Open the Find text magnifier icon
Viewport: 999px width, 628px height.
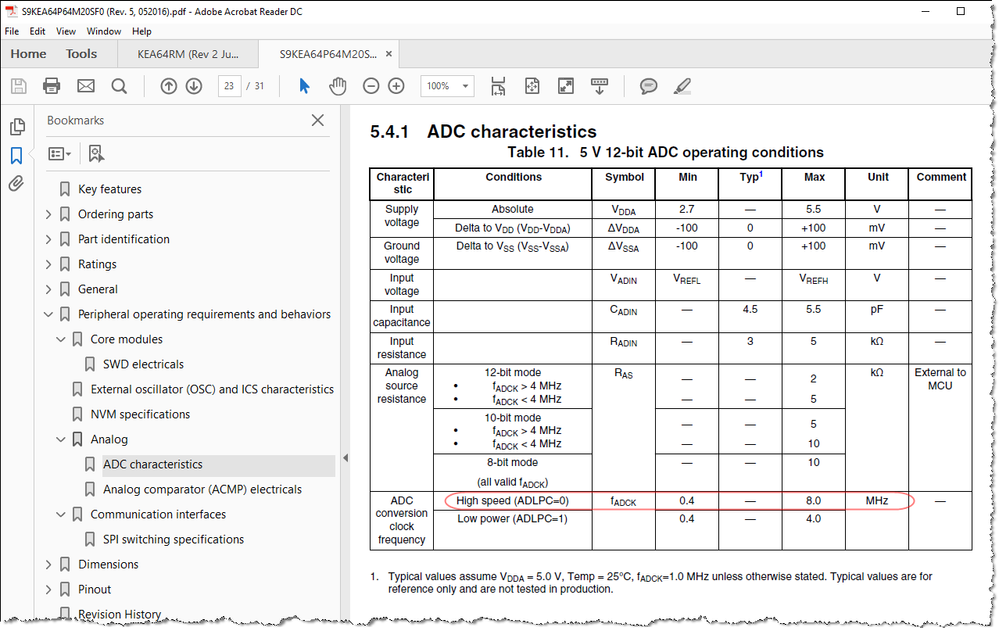point(119,86)
